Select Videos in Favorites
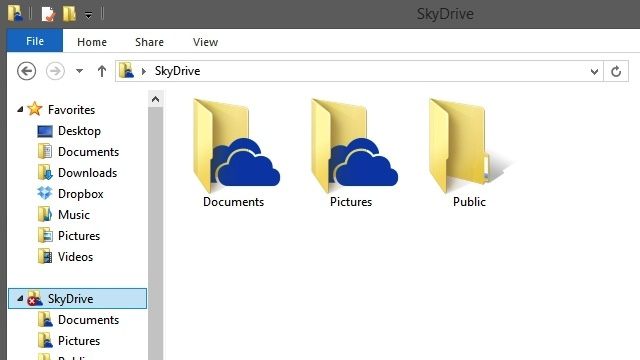Screen dimensions: 640x360 (65, 257)
